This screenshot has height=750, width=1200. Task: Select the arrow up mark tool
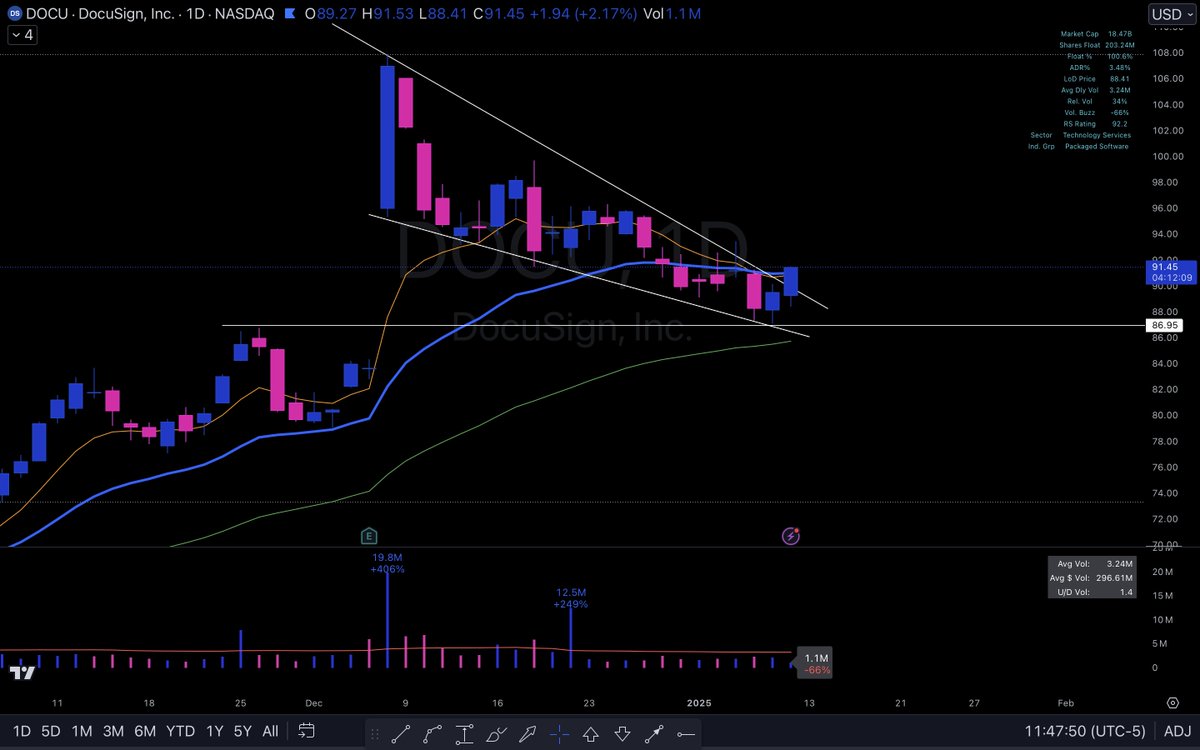pos(591,733)
